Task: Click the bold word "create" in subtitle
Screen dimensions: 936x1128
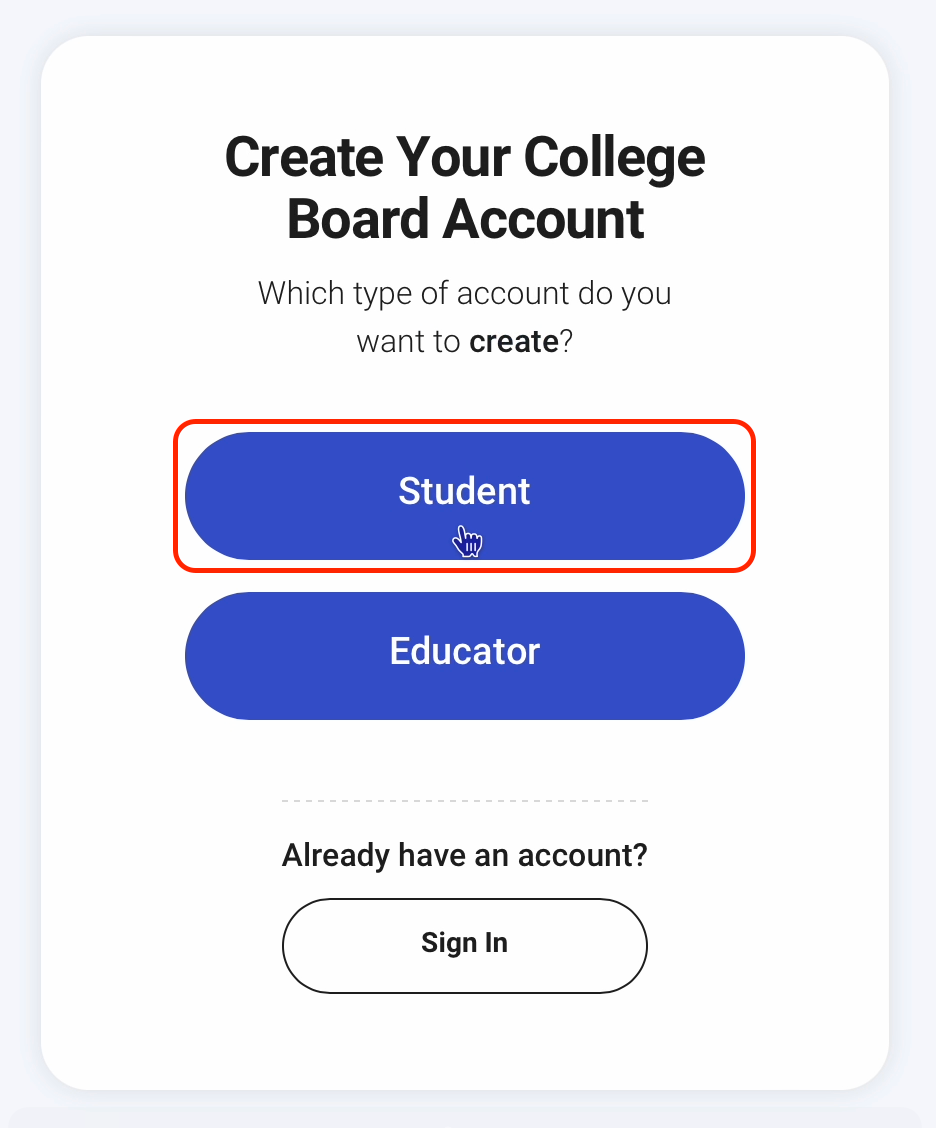Action: click(x=514, y=342)
